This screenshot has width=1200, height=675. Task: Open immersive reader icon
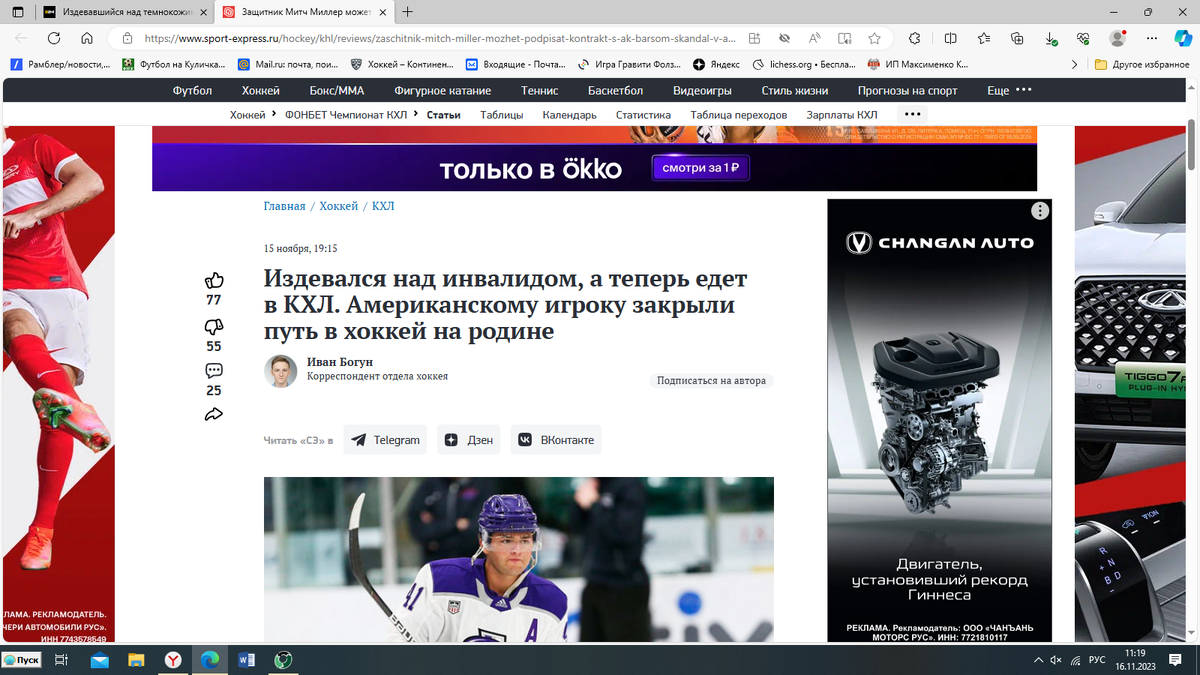[x=845, y=38]
